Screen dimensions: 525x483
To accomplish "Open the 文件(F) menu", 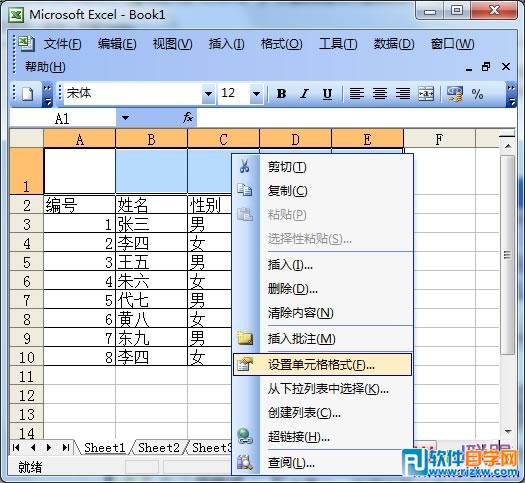I will (x=63, y=44).
